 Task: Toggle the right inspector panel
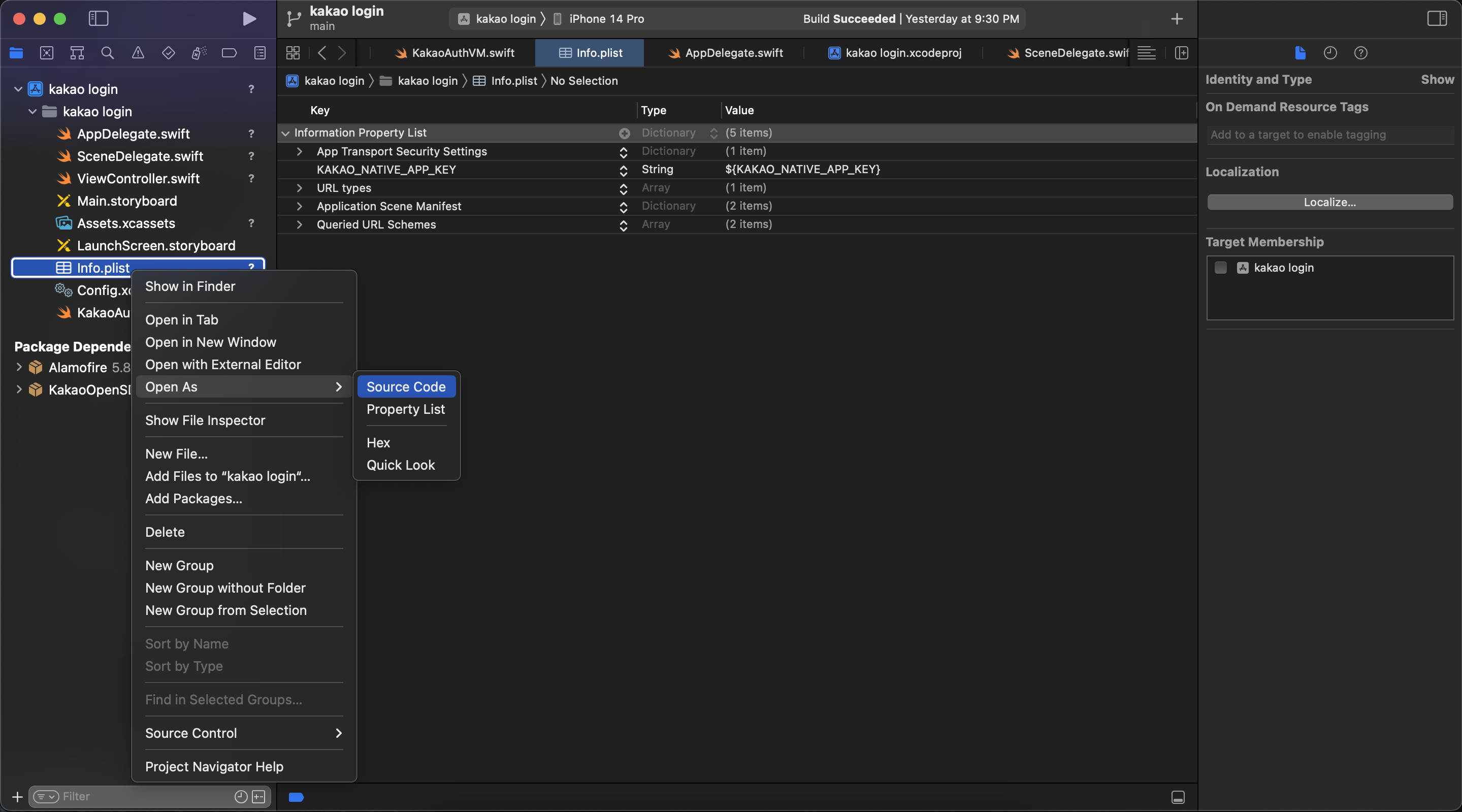[1437, 19]
